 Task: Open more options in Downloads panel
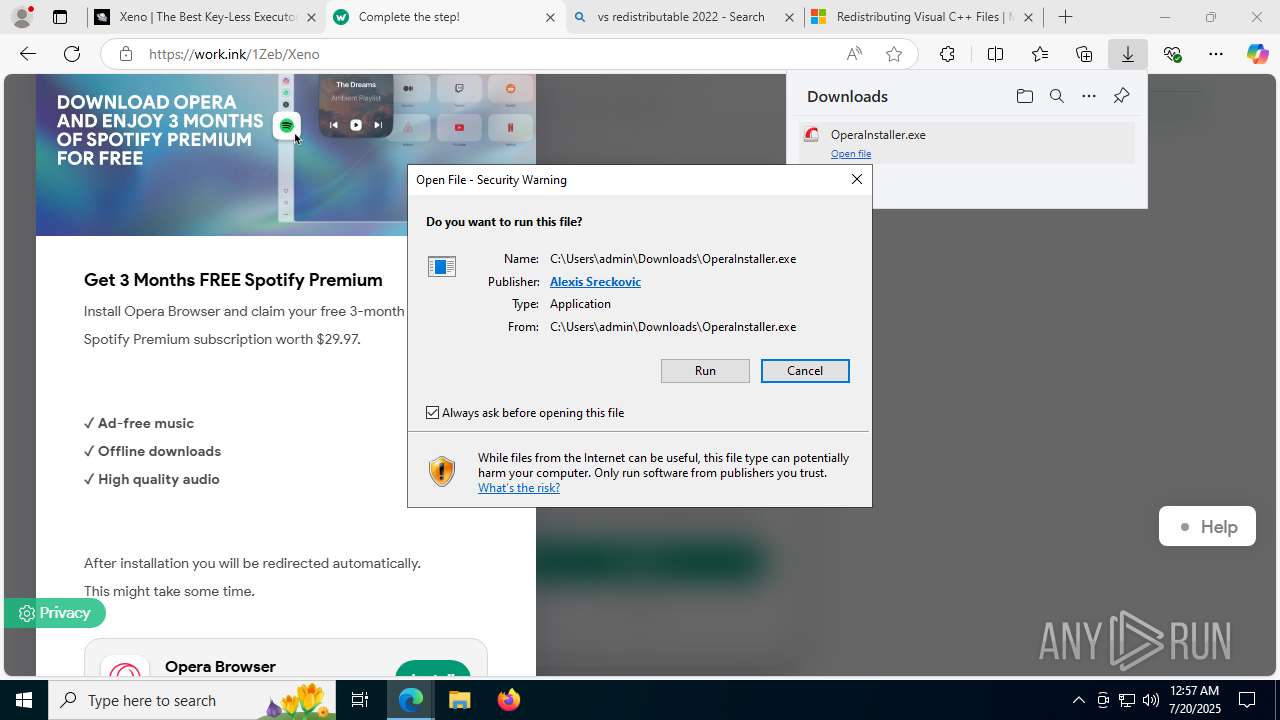tap(1089, 96)
